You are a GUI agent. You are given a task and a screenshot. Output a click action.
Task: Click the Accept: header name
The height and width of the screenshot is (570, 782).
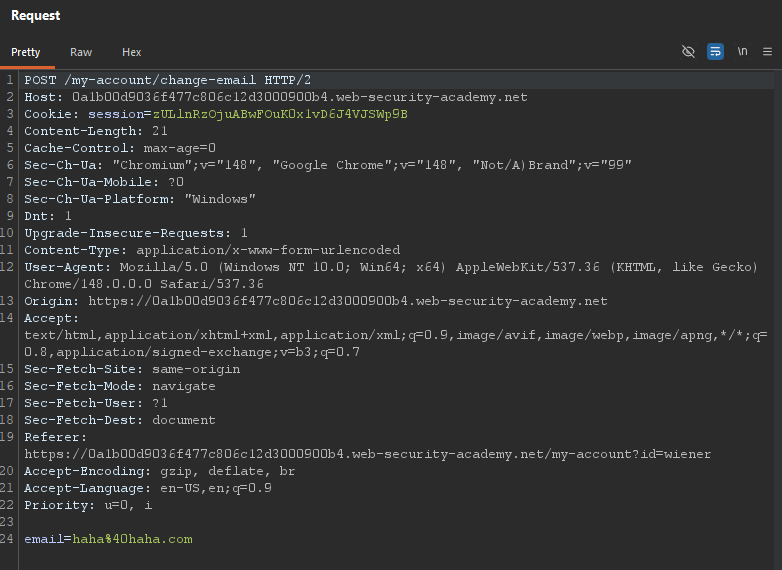coord(51,318)
